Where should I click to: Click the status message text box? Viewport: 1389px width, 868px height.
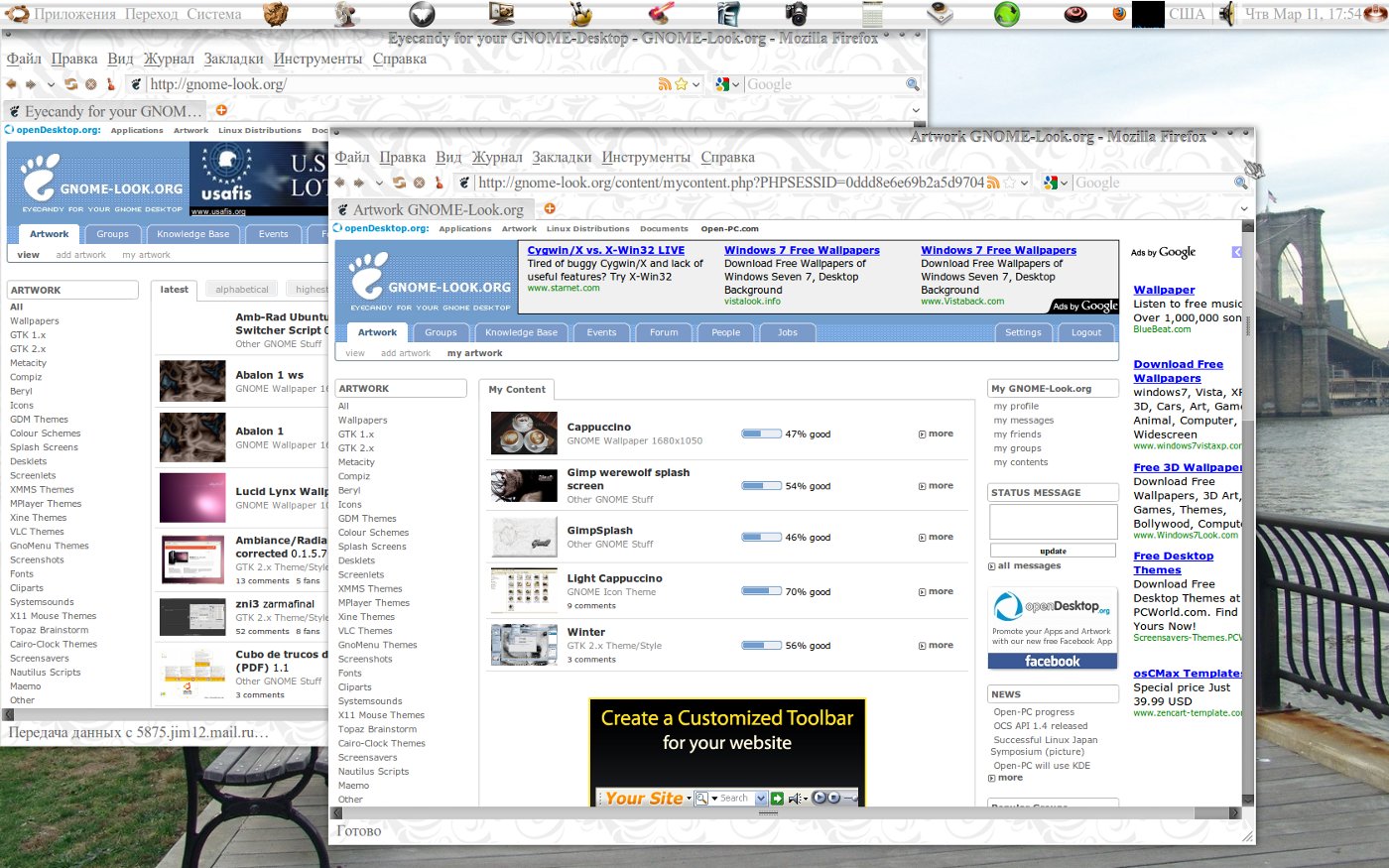point(1053,522)
